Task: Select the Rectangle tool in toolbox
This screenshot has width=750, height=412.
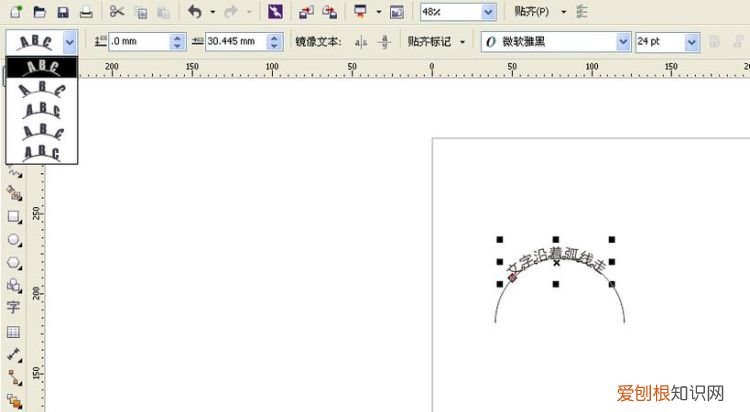Action: tap(14, 216)
